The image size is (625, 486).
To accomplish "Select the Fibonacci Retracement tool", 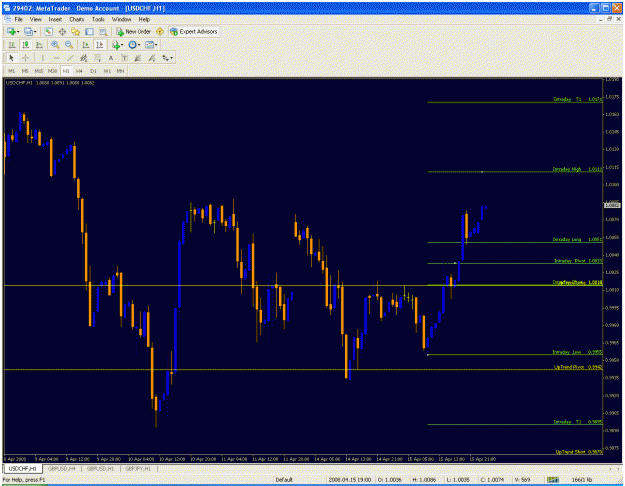I will click(x=97, y=58).
